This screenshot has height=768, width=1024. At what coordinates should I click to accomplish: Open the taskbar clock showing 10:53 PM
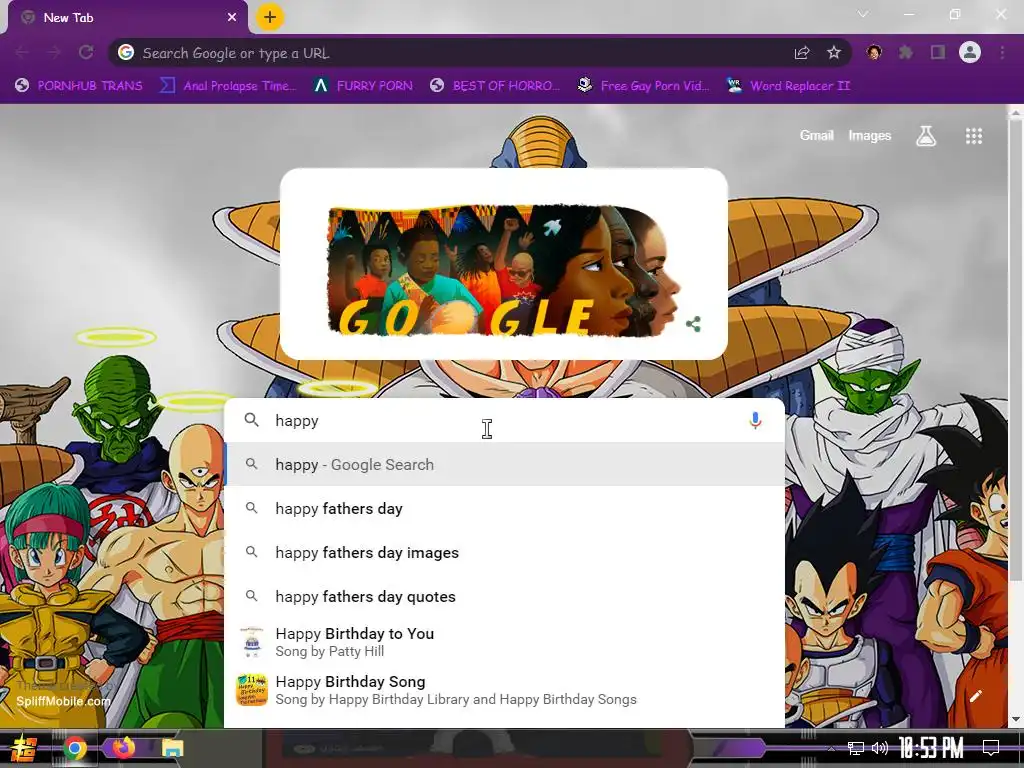931,748
